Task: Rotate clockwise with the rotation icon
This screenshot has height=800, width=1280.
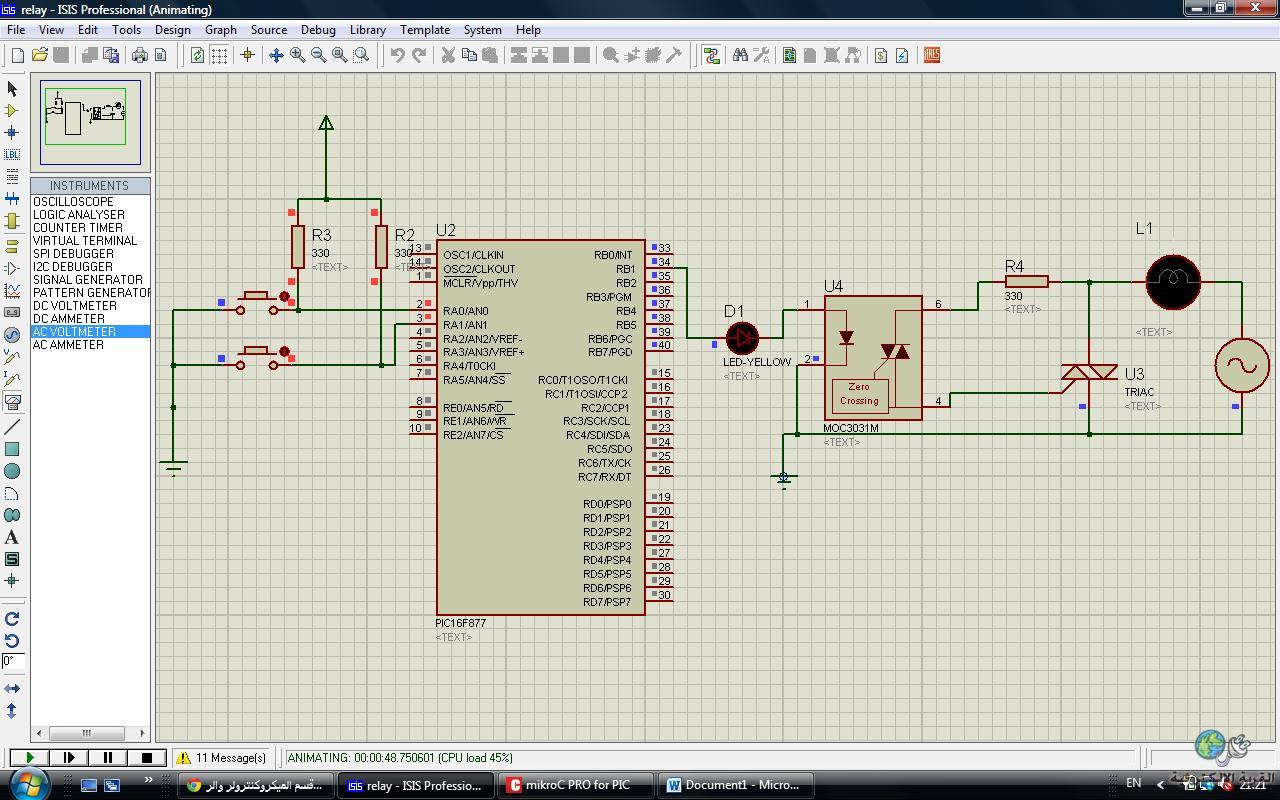Action: (12, 619)
